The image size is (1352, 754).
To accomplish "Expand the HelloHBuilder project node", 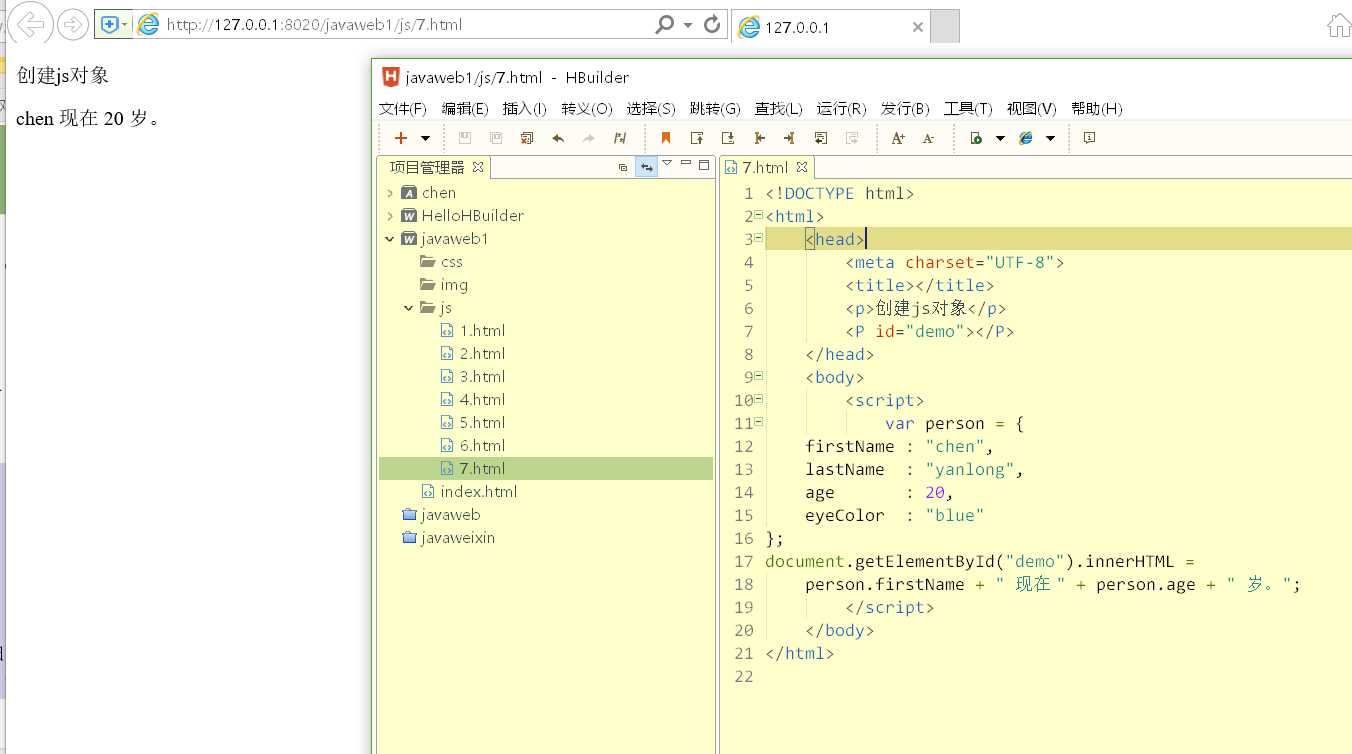I will click(x=390, y=215).
